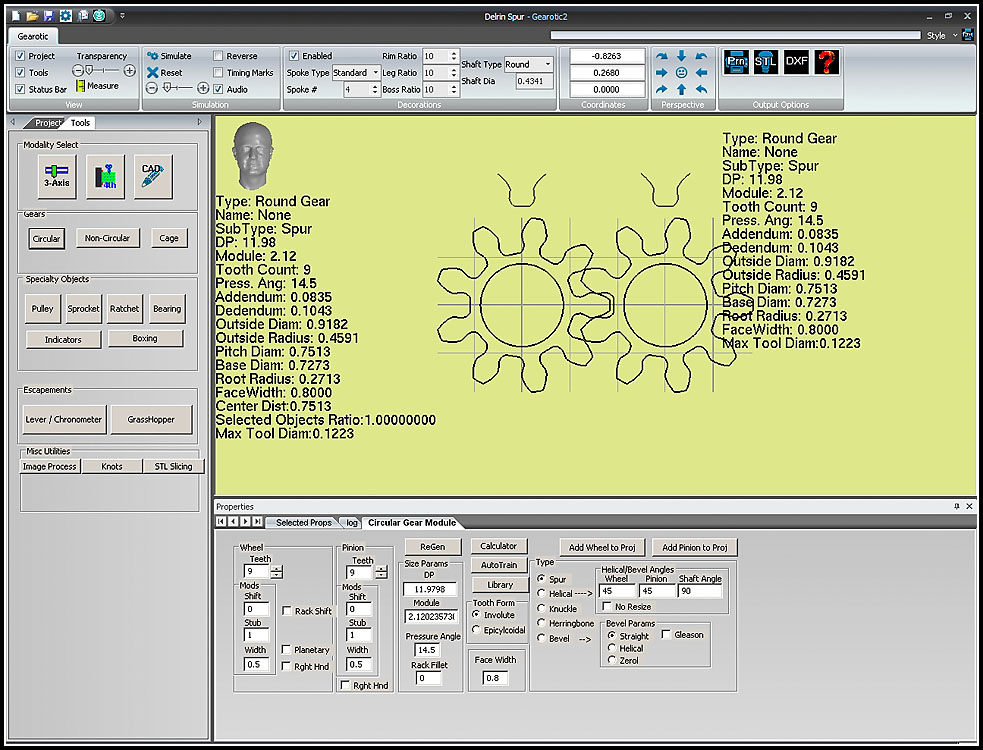Screen dimensions: 983x750
Task: Select the 3-Axis modality icon
Action: 57,176
